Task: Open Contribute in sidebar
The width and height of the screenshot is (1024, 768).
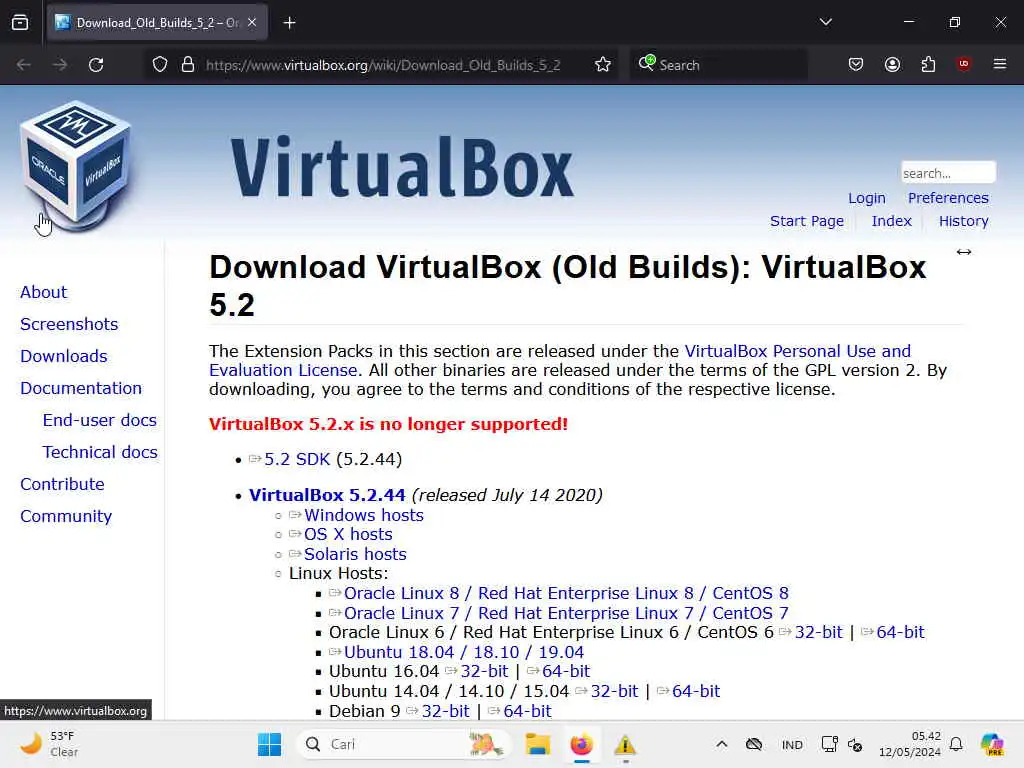Action: point(63,484)
